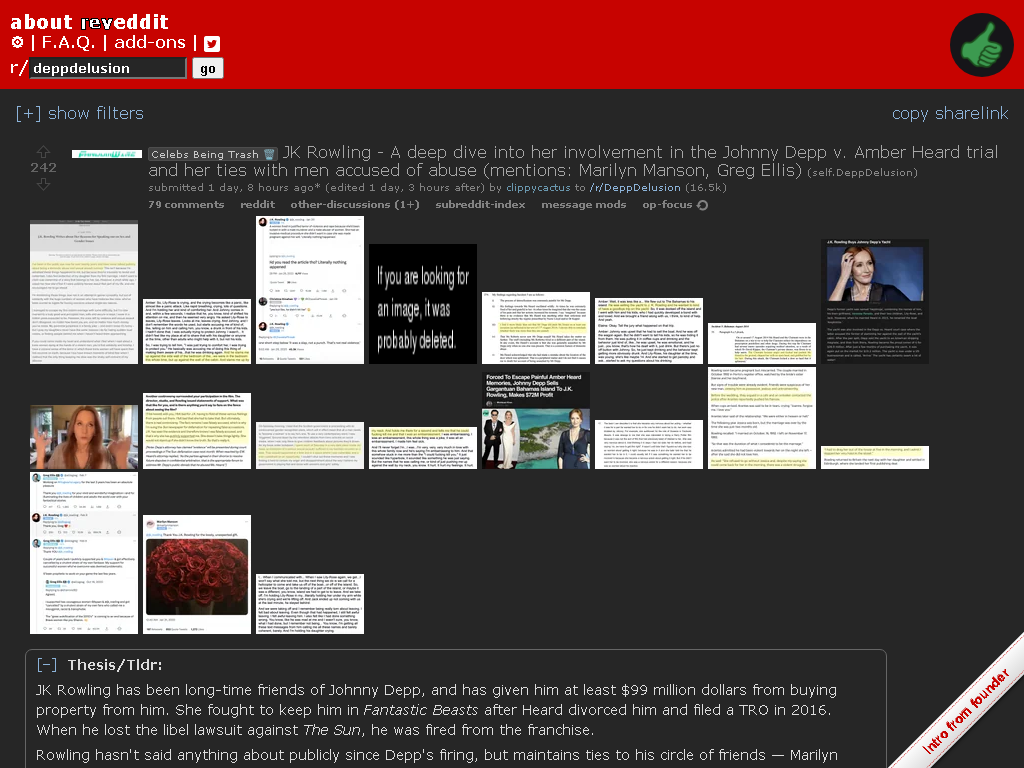
Task: Open the 79 comments link
Action: pyautogui.click(x=186, y=204)
